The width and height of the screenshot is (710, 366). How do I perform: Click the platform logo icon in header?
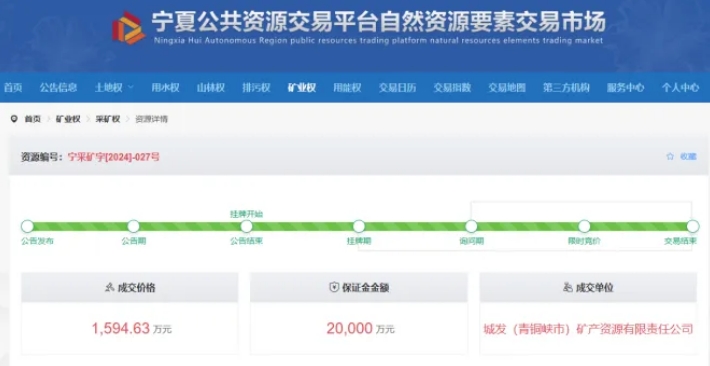coord(128,27)
